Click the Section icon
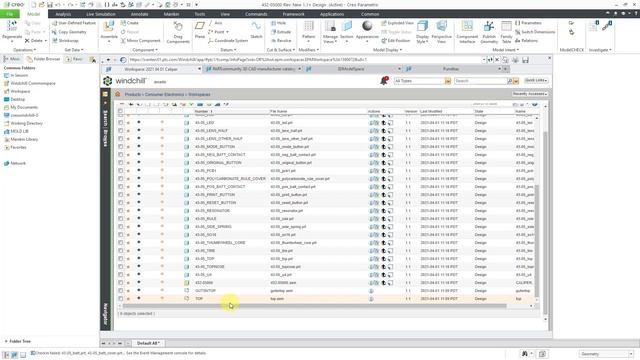Image resolution: width=640 pixels, height=360 pixels. point(347,27)
